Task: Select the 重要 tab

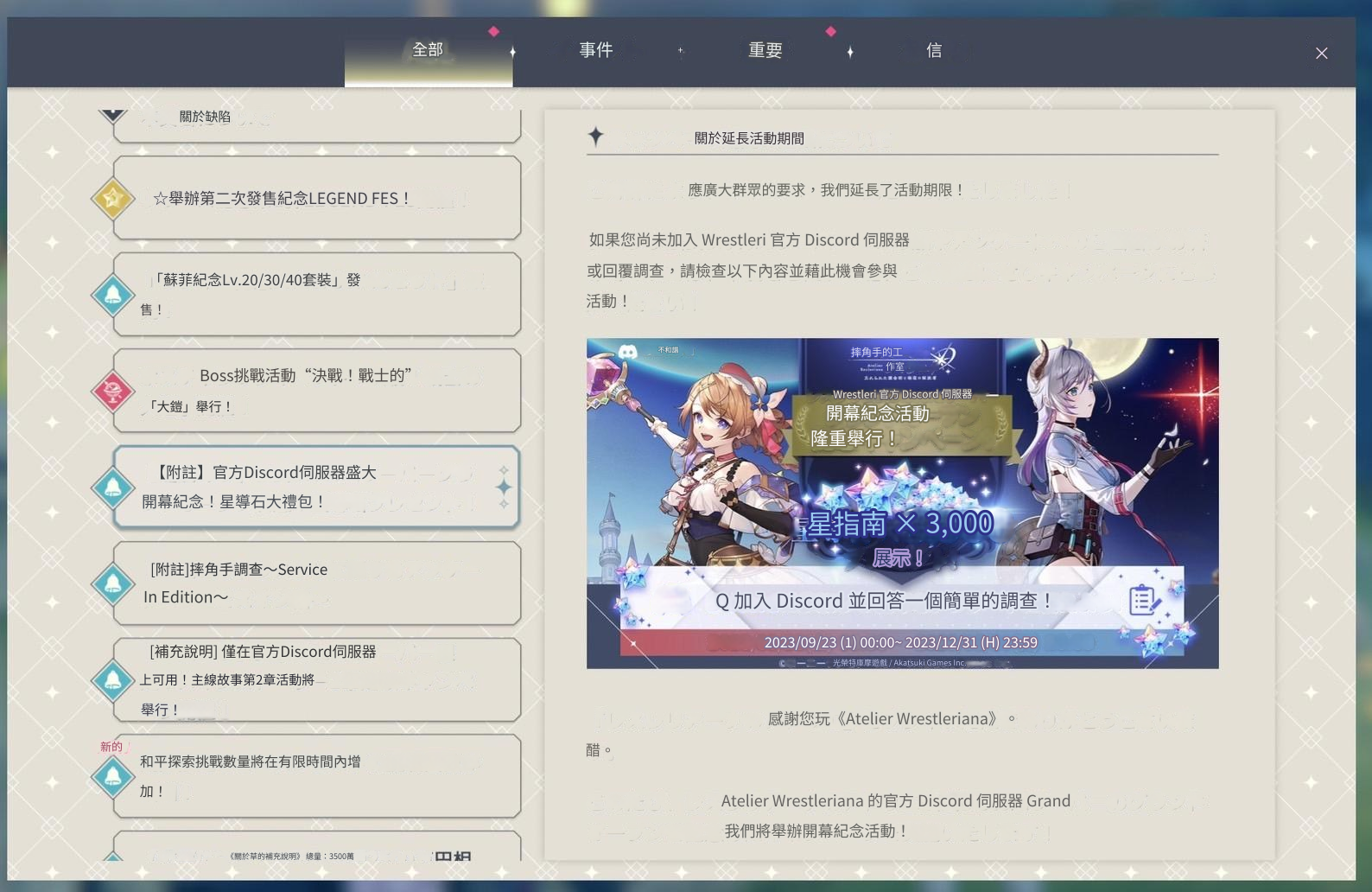Action: pos(765,51)
